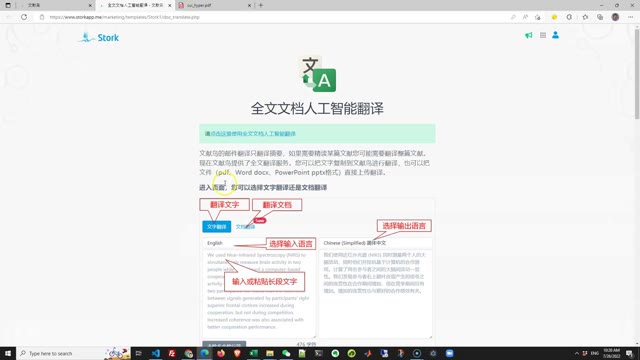Open Excel from the taskbar
Image resolution: width=640 pixels, height=360 pixels.
click(x=253, y=353)
